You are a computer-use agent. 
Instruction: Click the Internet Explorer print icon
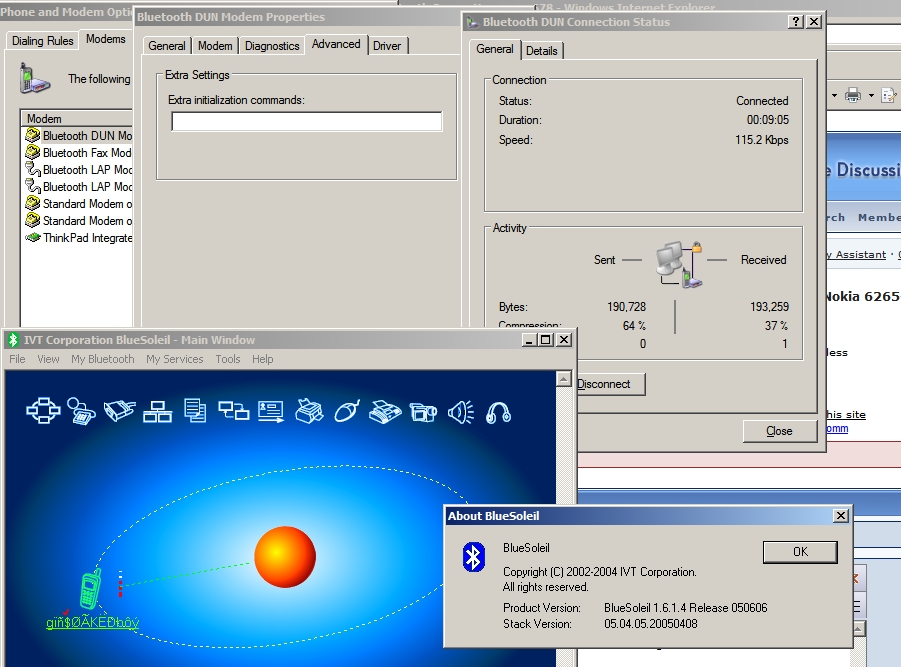click(x=853, y=95)
